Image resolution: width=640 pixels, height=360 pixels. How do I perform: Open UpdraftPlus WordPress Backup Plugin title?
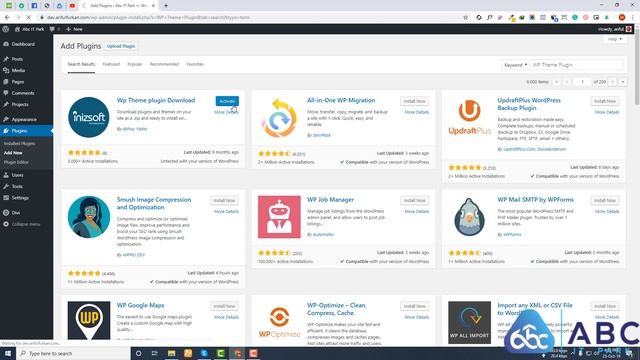click(529, 104)
